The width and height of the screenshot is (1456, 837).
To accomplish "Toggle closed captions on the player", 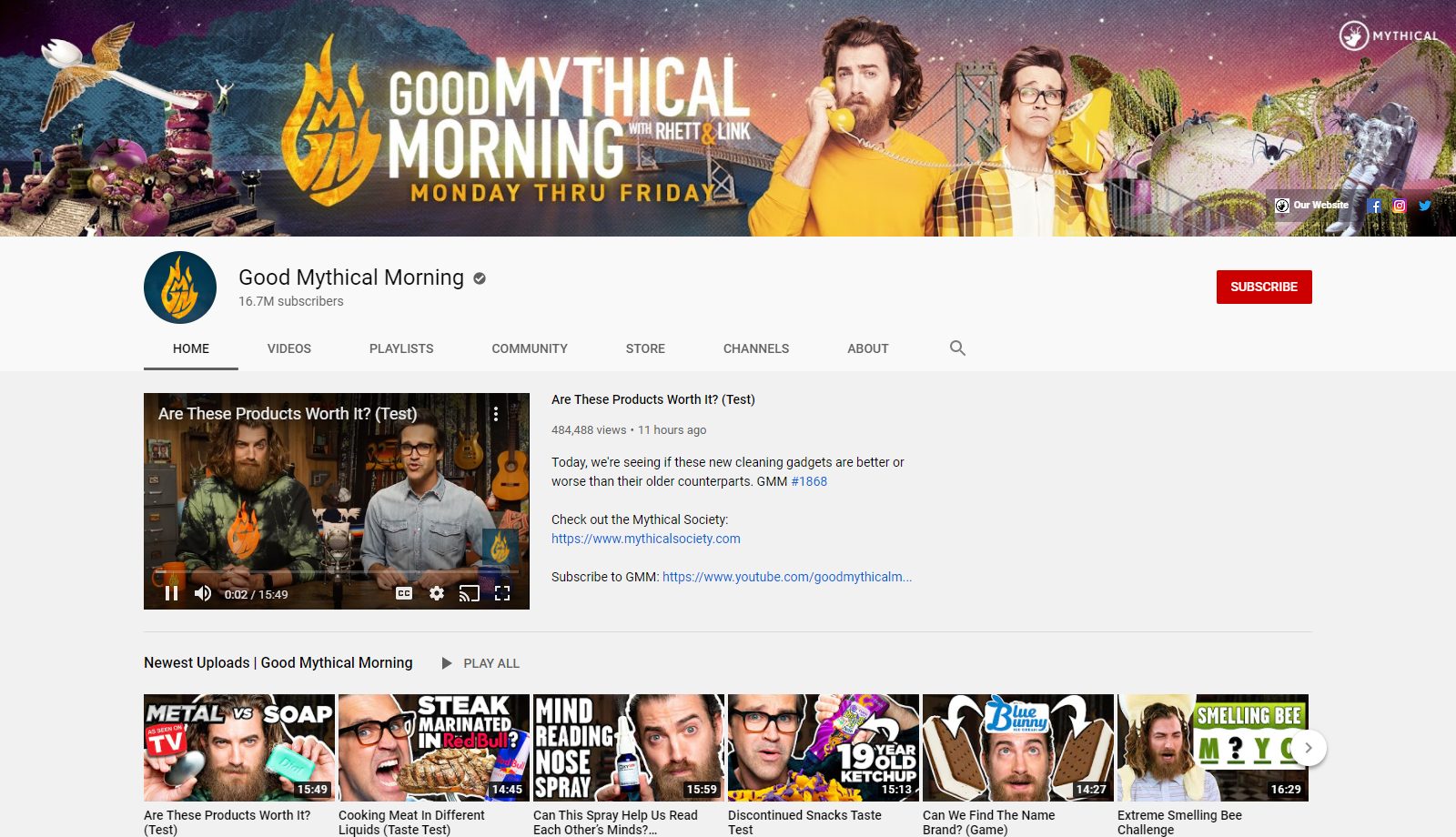I will [x=404, y=593].
